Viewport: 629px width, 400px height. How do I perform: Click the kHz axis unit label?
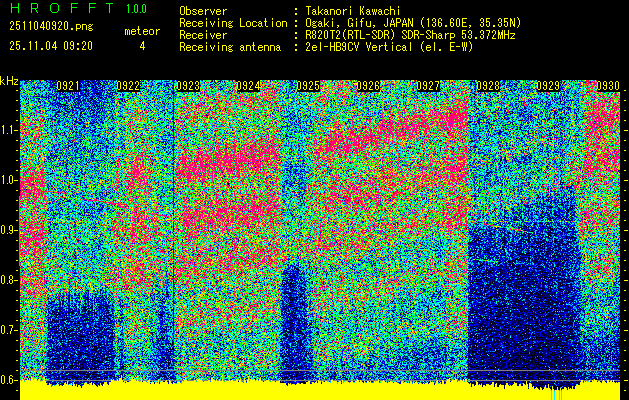pos(9,81)
